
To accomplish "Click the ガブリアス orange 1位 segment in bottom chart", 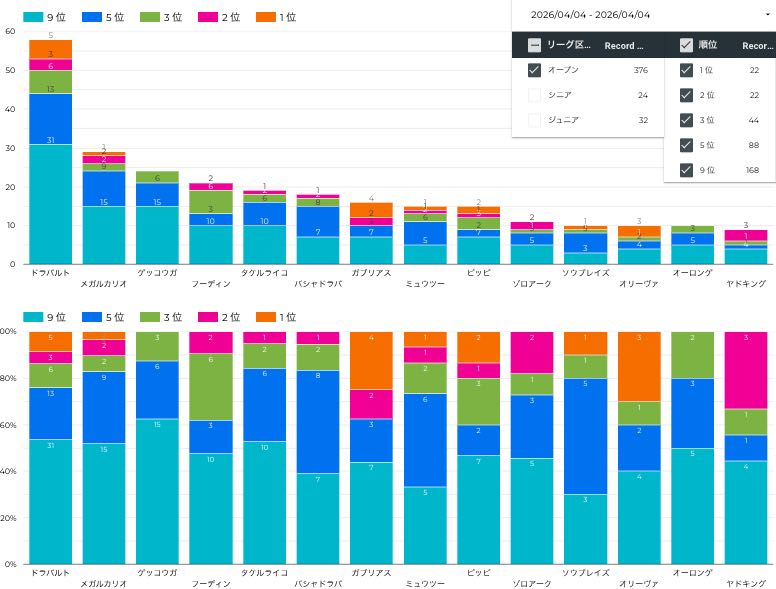I will click(371, 360).
